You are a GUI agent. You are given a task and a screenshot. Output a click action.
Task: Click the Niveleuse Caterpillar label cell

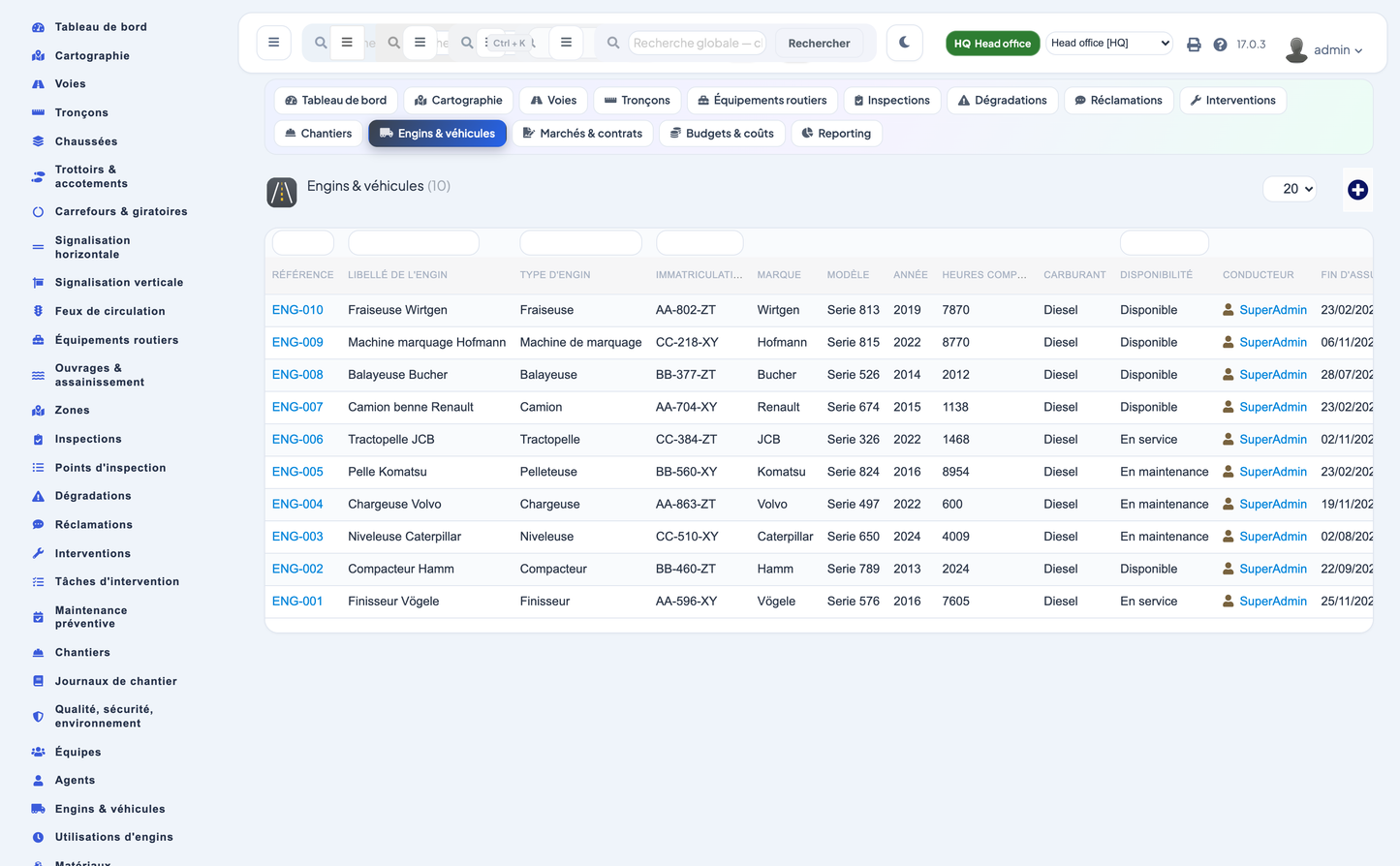[404, 537]
